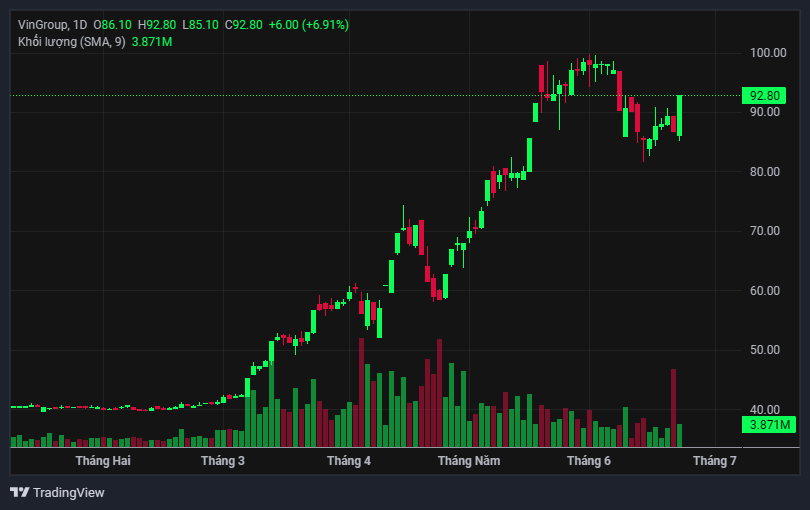Click the 70.00 price axis label
The width and height of the screenshot is (810, 510).
[x=765, y=231]
